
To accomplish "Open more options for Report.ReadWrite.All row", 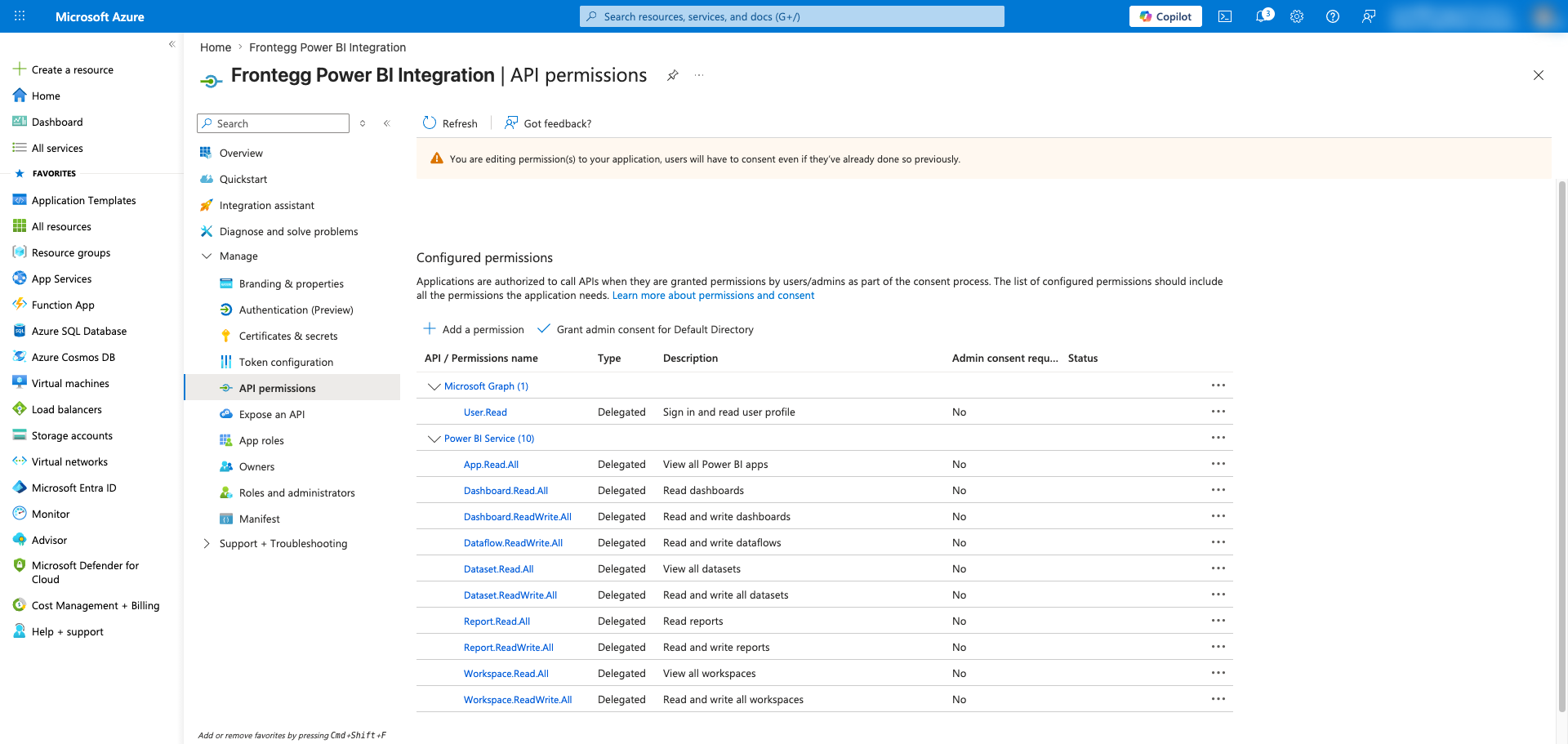I will [1218, 647].
